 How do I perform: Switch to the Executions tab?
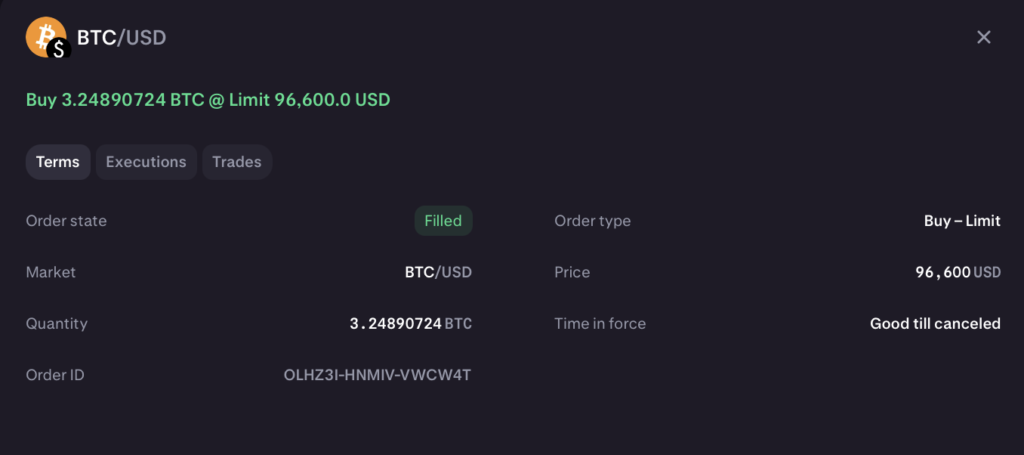point(146,162)
